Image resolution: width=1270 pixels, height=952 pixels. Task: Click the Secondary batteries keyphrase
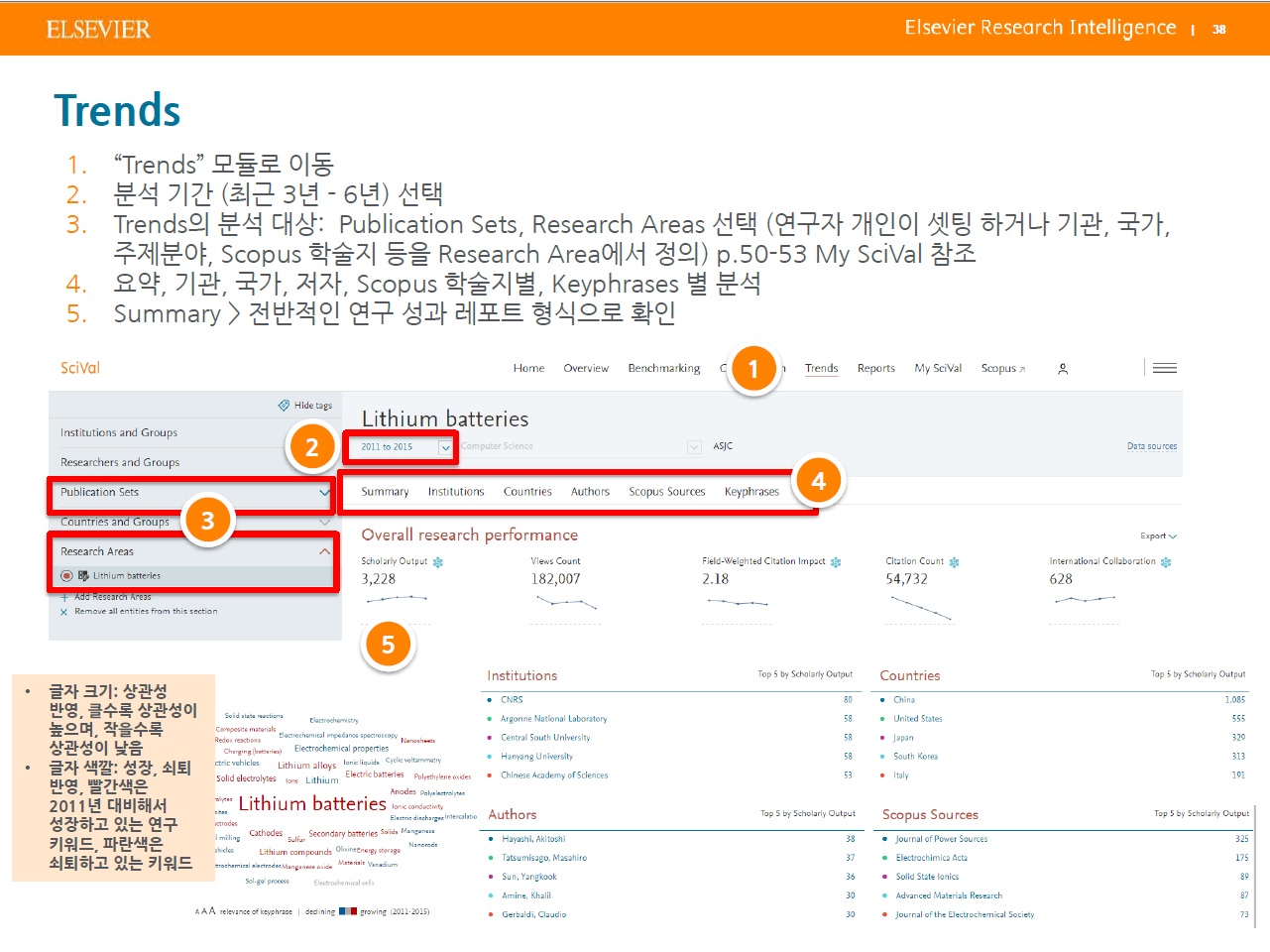point(343,834)
